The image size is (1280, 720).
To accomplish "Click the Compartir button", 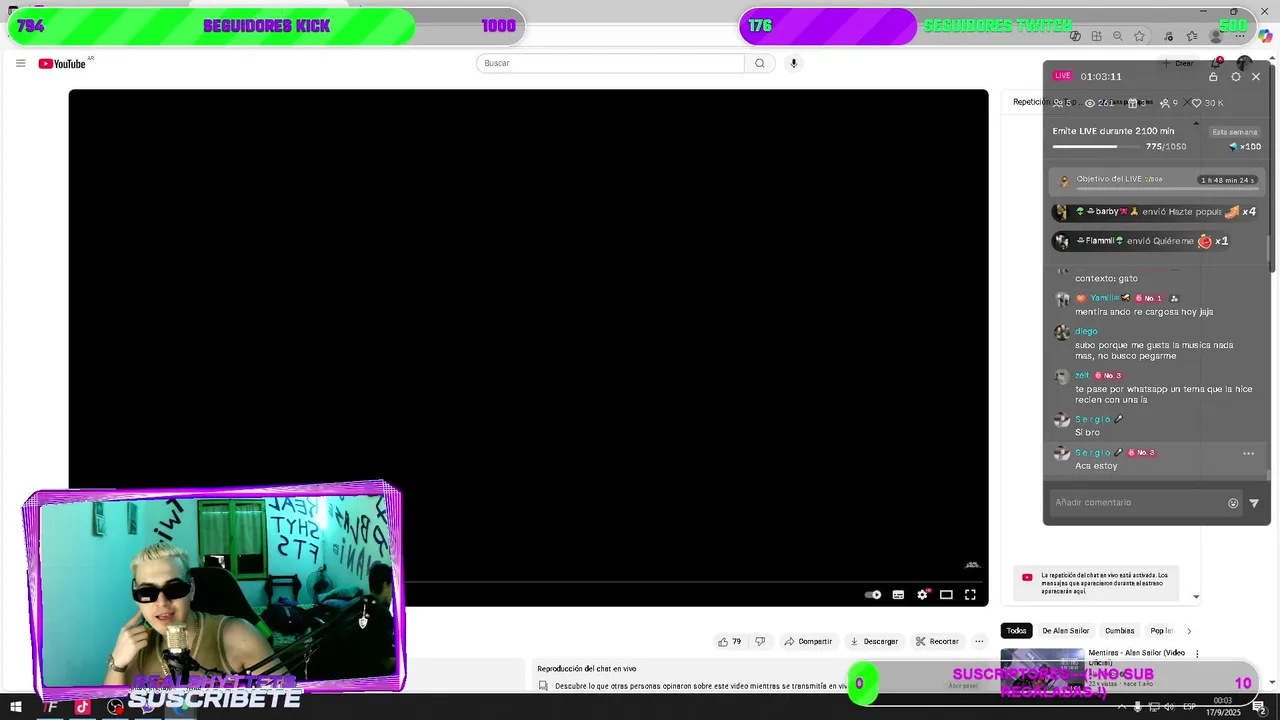I will tap(808, 641).
